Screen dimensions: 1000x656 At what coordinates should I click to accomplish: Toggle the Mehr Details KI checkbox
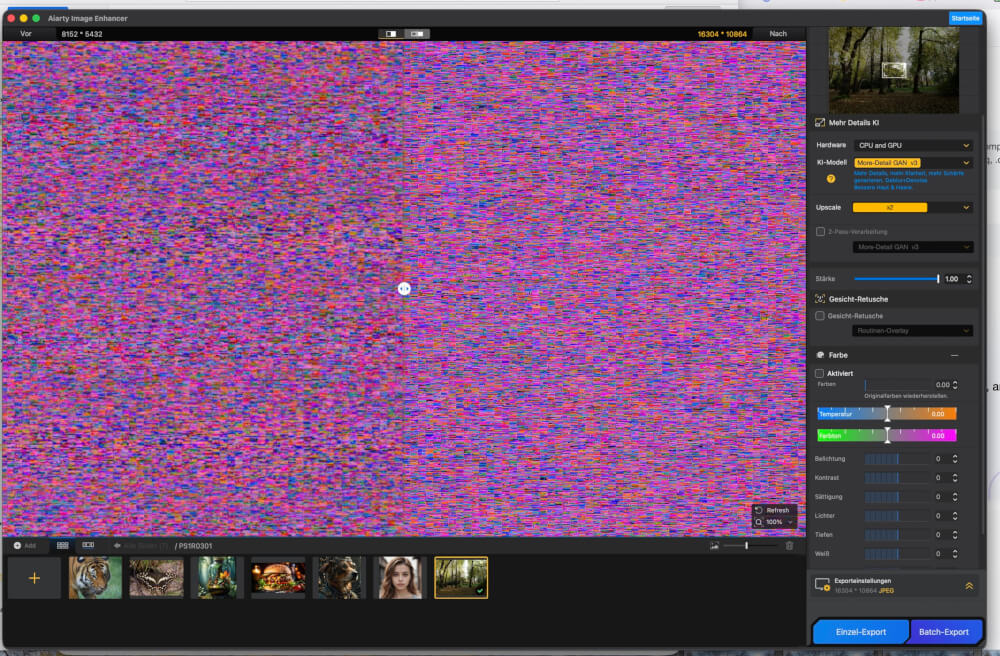tap(820, 123)
